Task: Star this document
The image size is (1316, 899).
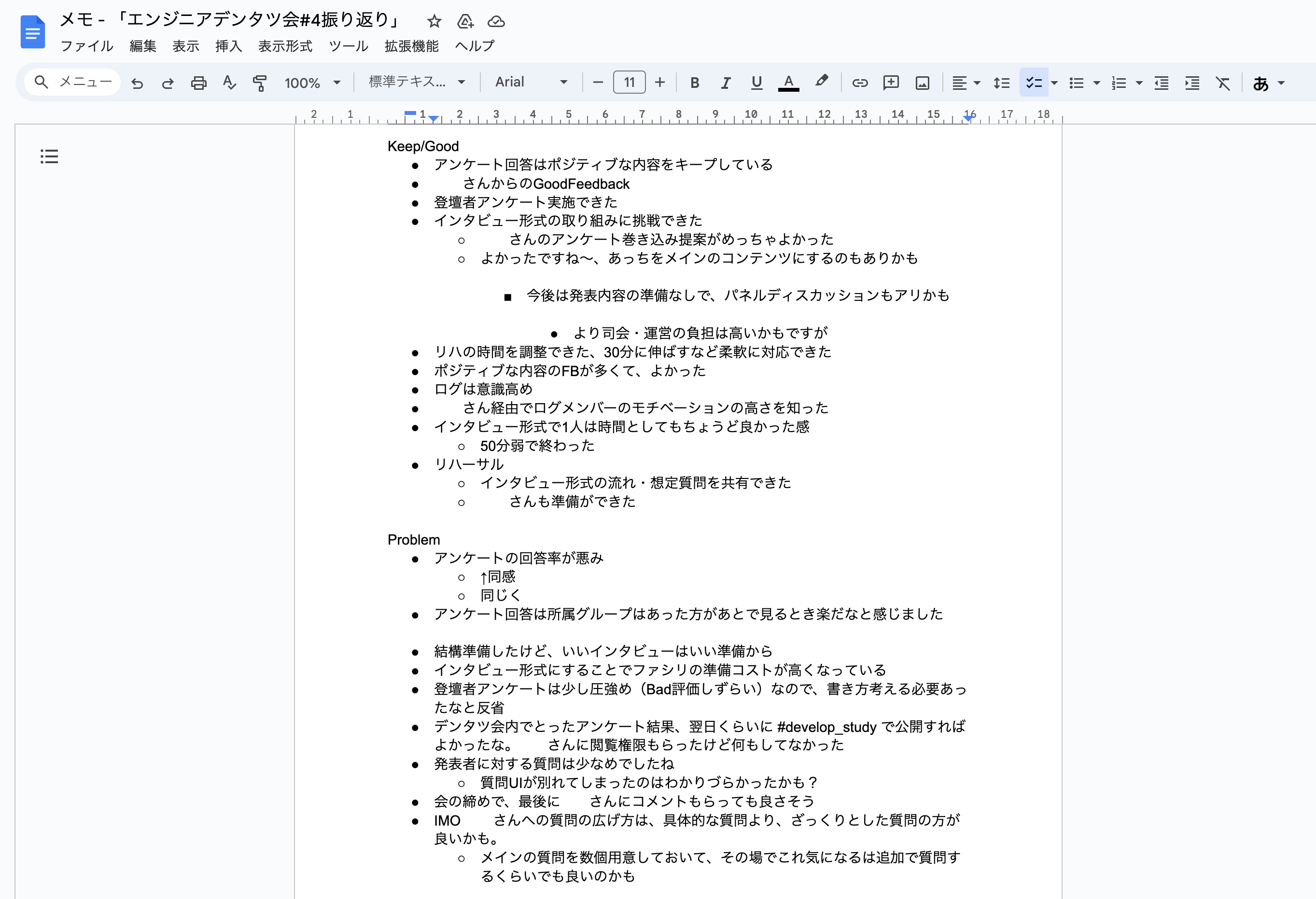Action: click(434, 21)
